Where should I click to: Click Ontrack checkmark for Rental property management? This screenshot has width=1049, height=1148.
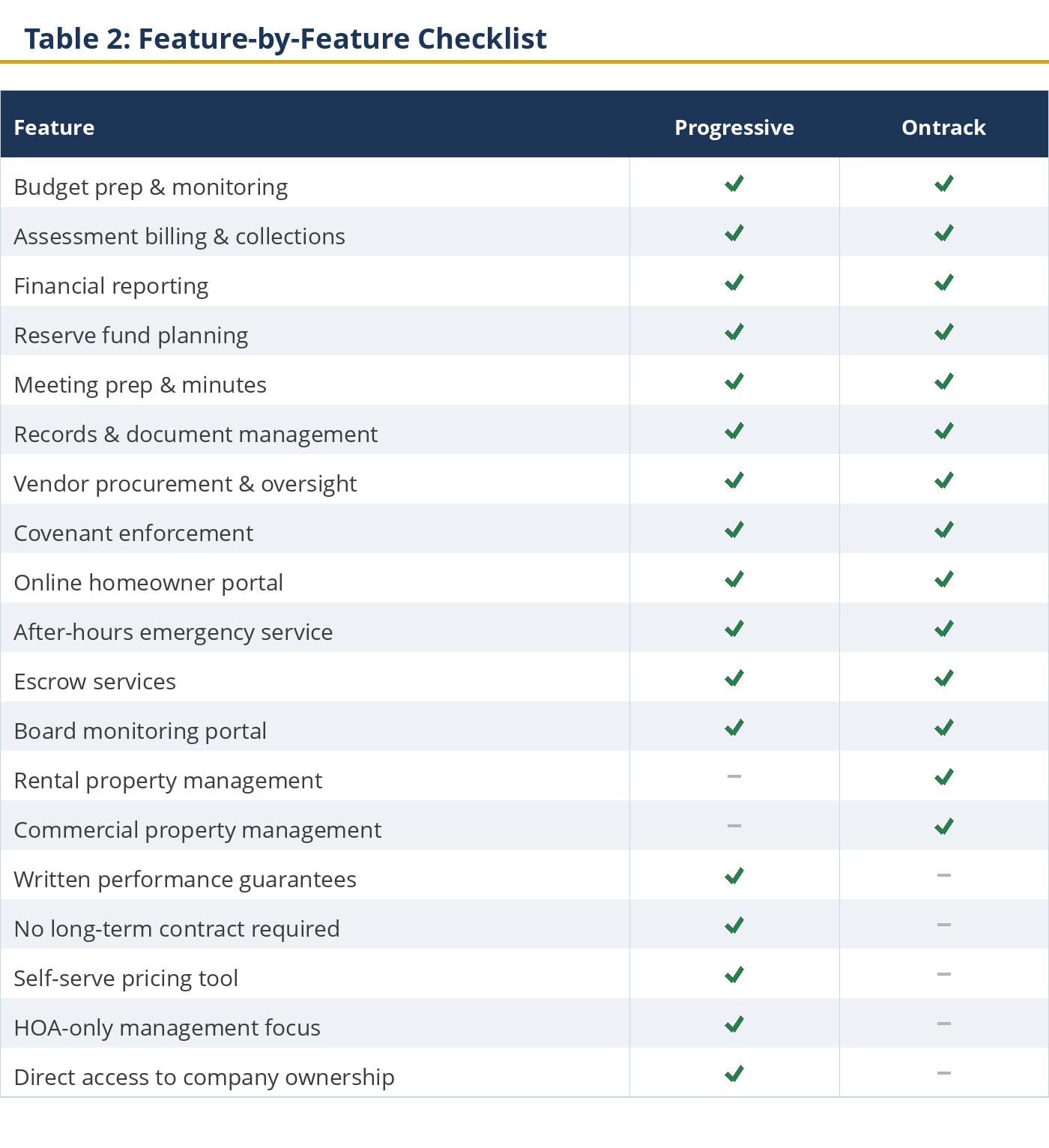[944, 776]
